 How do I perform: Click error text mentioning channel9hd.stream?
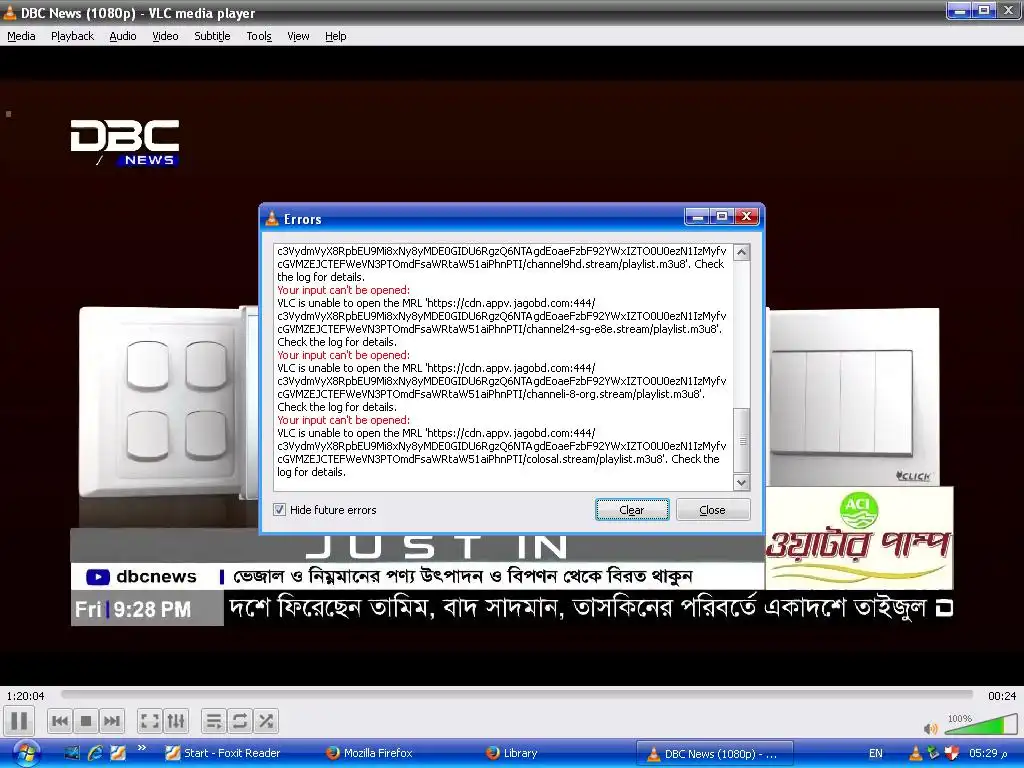tap(501, 264)
